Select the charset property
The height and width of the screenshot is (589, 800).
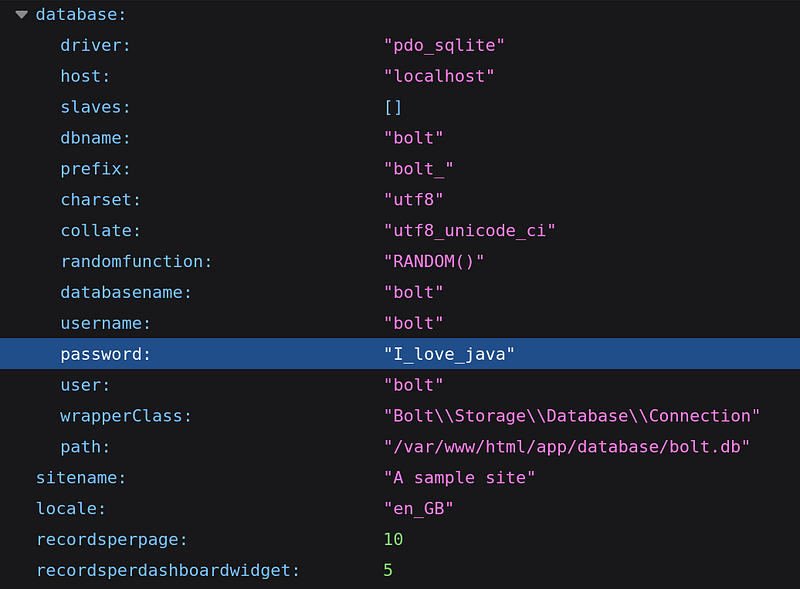click(x=100, y=200)
